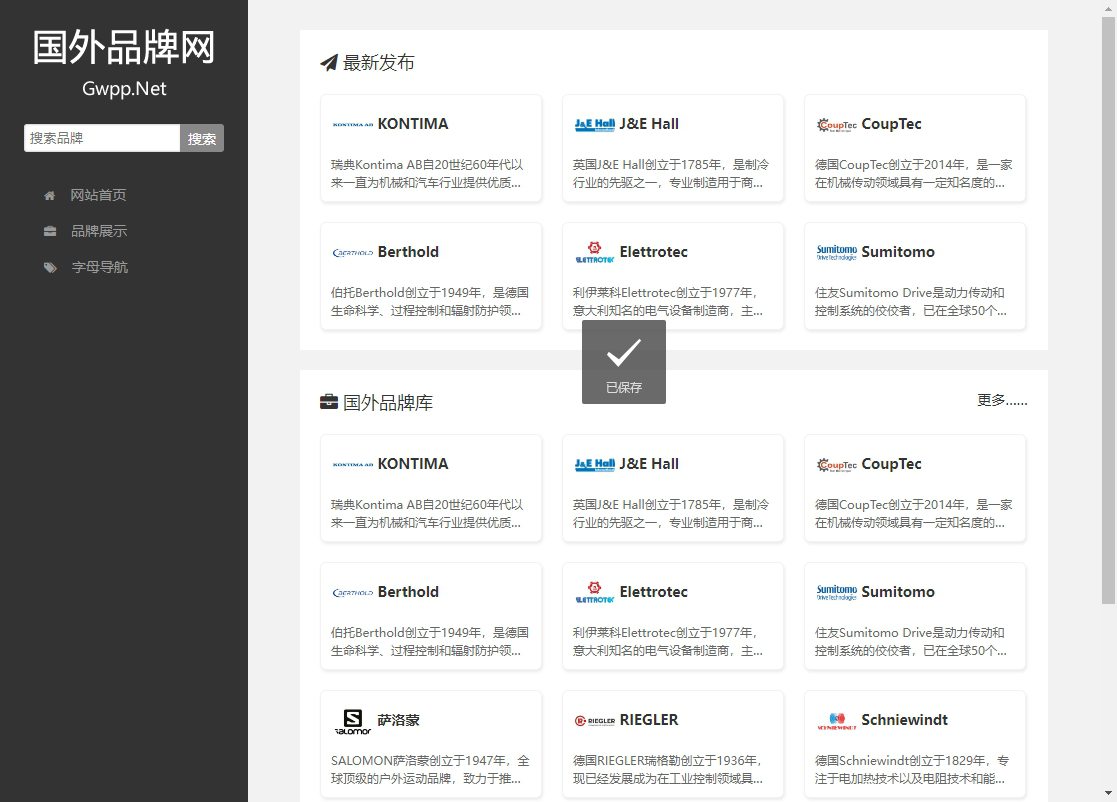Open the RIEGLER brand title

[x=649, y=720]
